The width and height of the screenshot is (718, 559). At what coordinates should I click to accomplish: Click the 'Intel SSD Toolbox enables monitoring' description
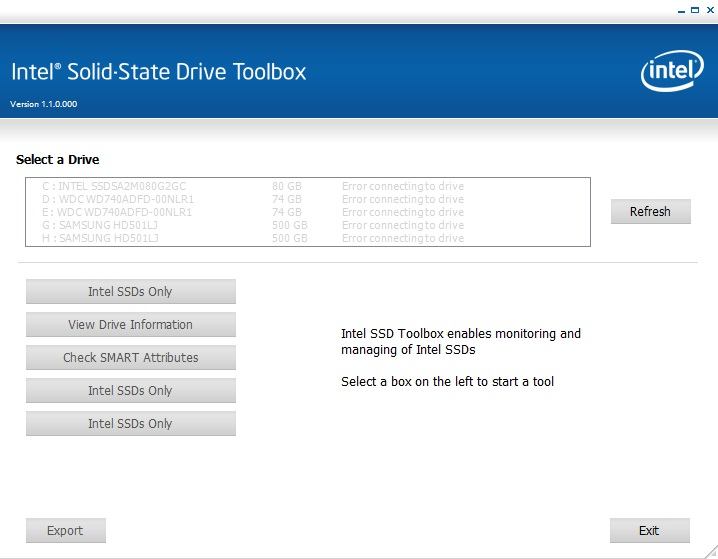point(461,342)
